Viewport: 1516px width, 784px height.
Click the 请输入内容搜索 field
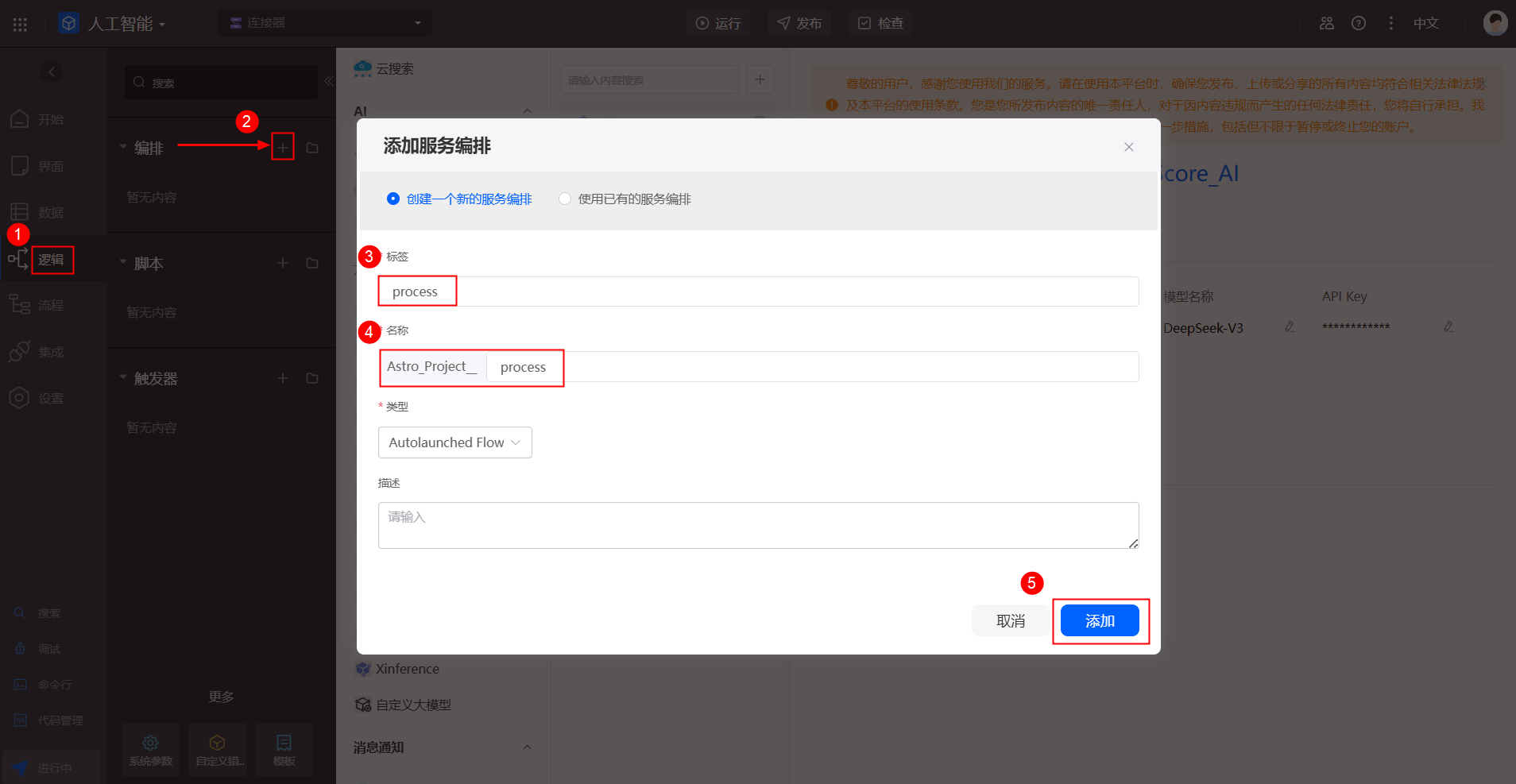(x=649, y=79)
